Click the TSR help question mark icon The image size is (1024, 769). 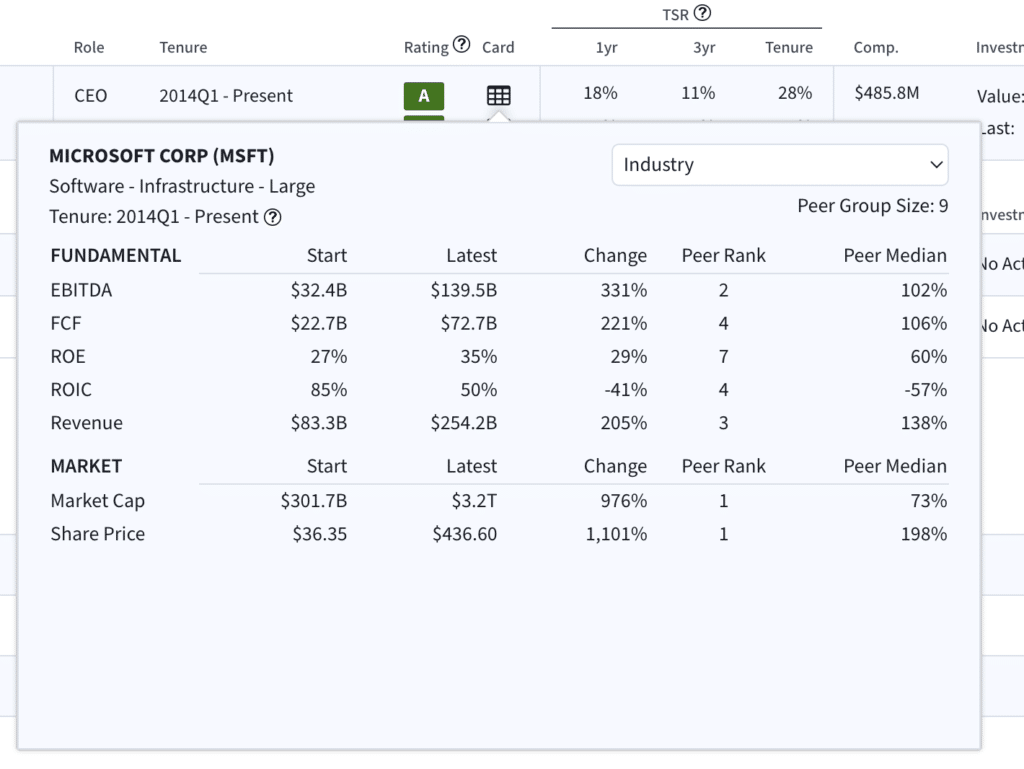click(702, 12)
